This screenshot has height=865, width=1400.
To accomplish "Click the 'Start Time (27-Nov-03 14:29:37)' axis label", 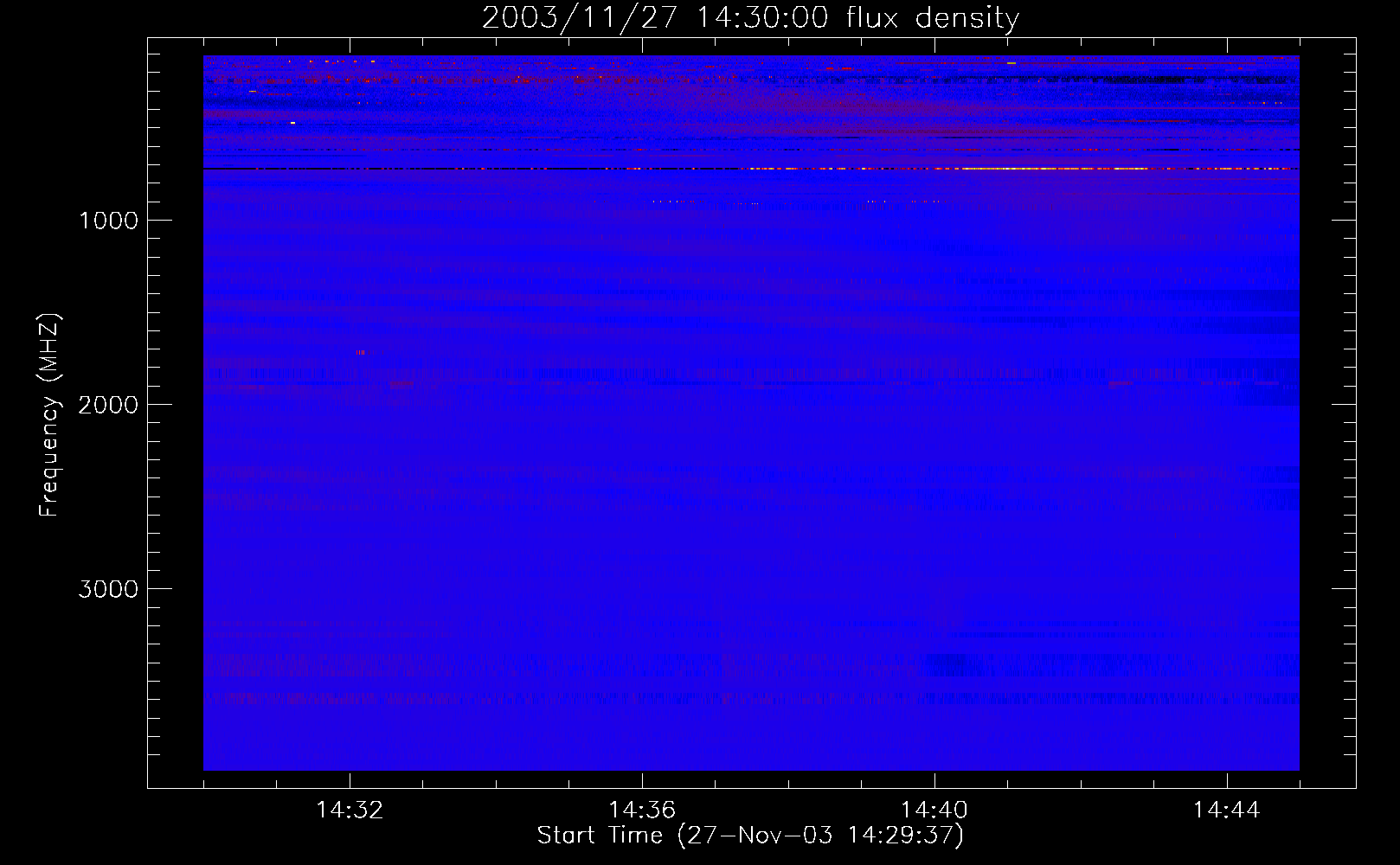I will (750, 835).
